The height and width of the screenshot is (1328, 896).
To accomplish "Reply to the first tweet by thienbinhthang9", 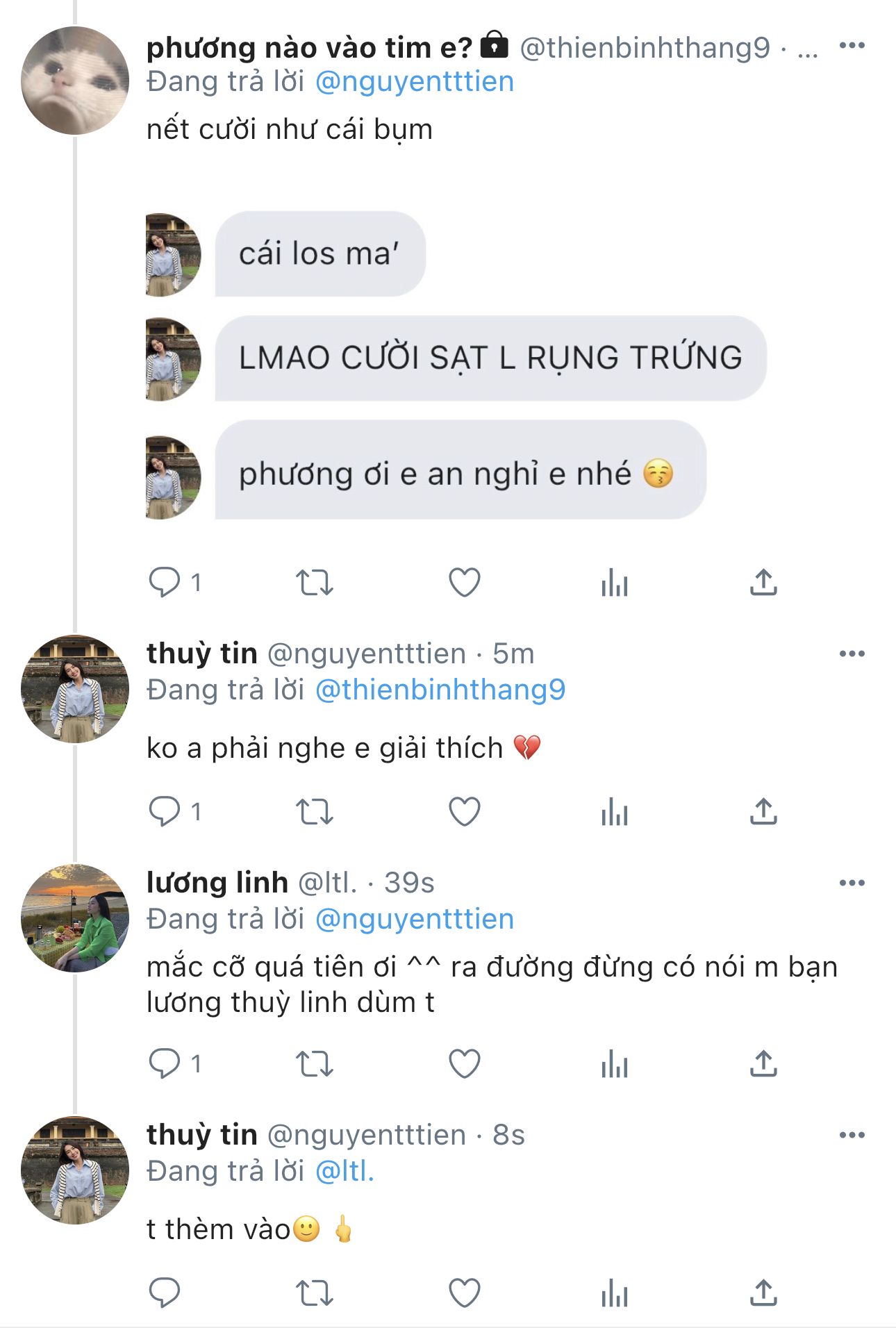I will pyautogui.click(x=165, y=582).
